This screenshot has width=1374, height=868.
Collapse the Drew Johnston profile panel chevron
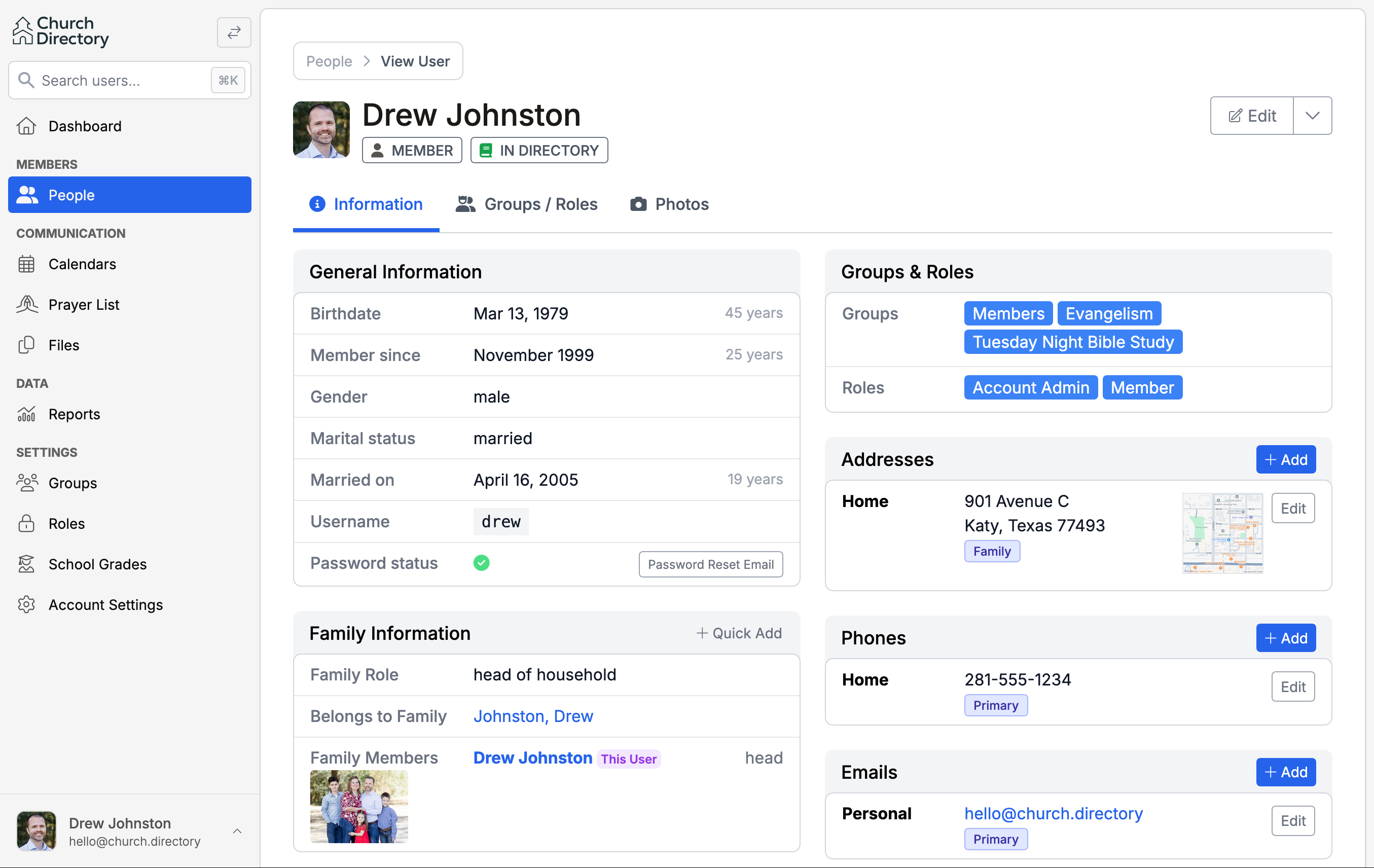[x=237, y=831]
